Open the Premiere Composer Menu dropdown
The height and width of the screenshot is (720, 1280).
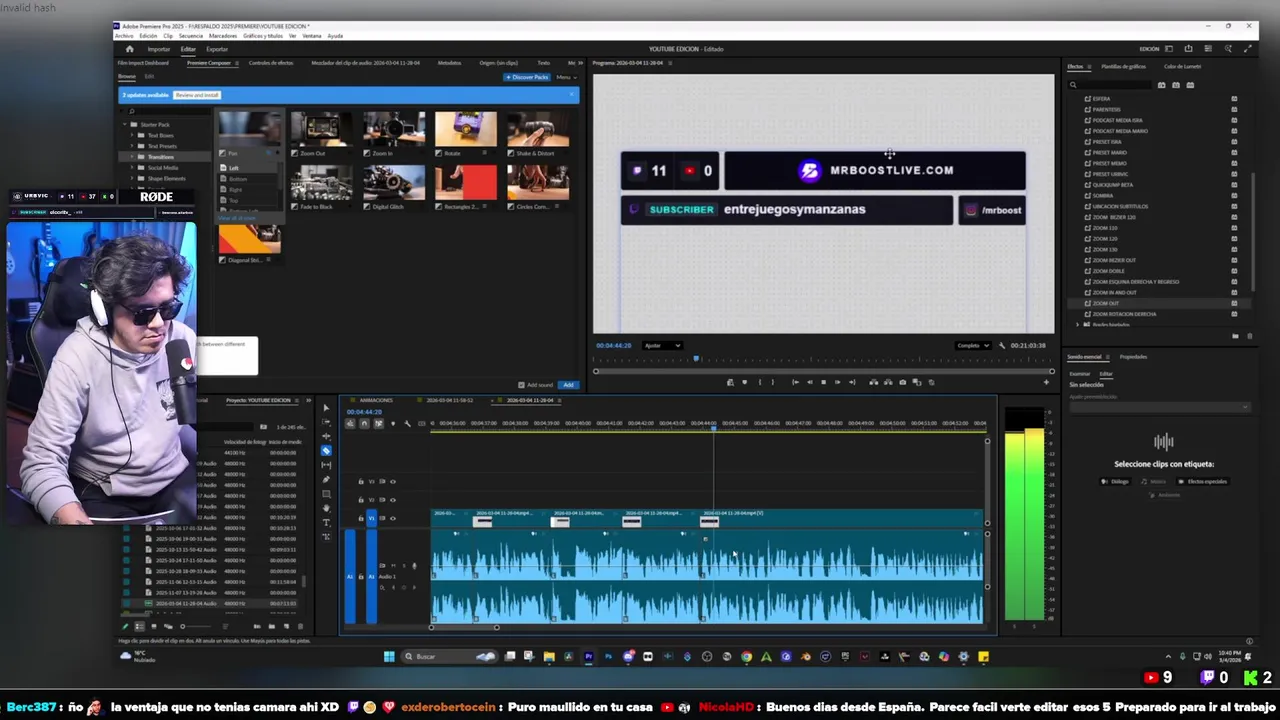pyautogui.click(x=566, y=77)
